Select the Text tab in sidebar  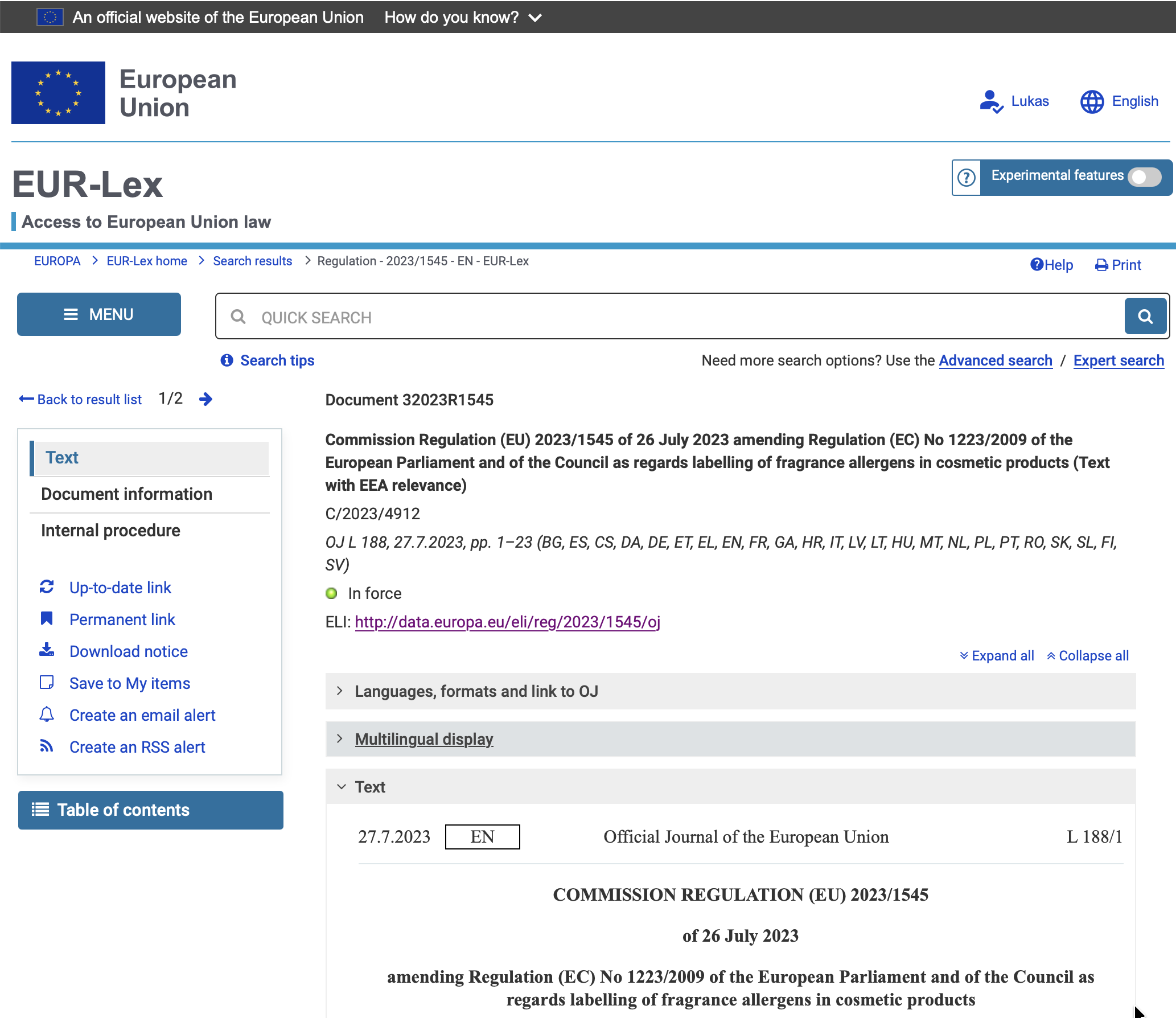coord(150,458)
